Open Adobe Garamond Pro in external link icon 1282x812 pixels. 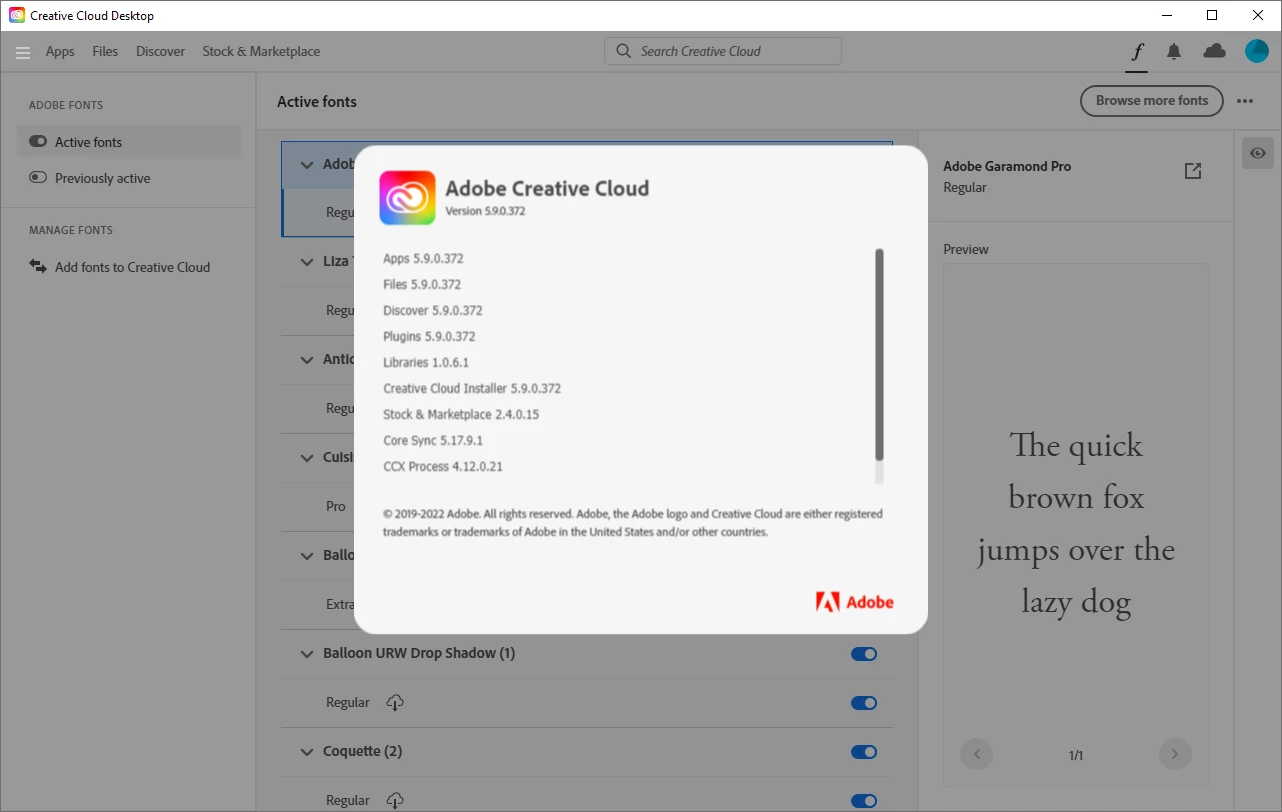point(1193,171)
